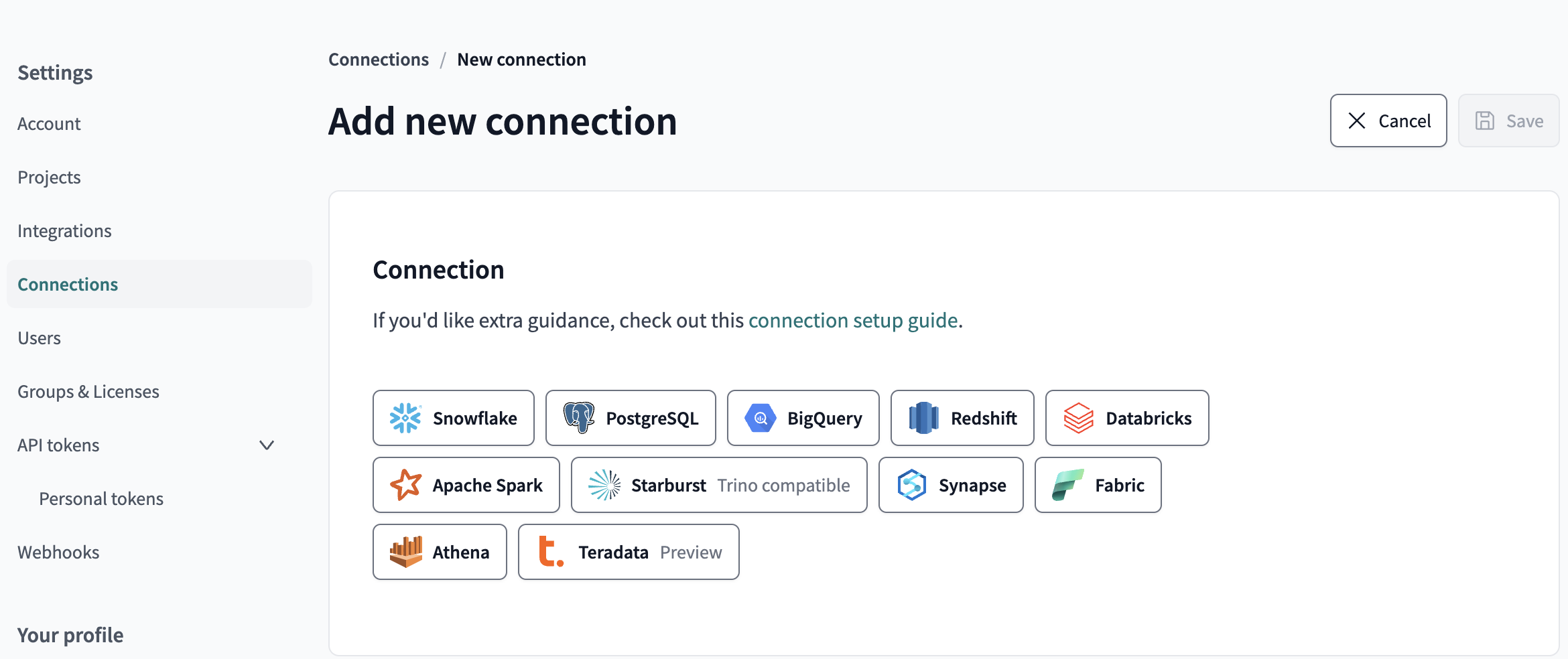Choose the PostgreSQL elephant icon
This screenshot has width=1568, height=659.
click(579, 418)
